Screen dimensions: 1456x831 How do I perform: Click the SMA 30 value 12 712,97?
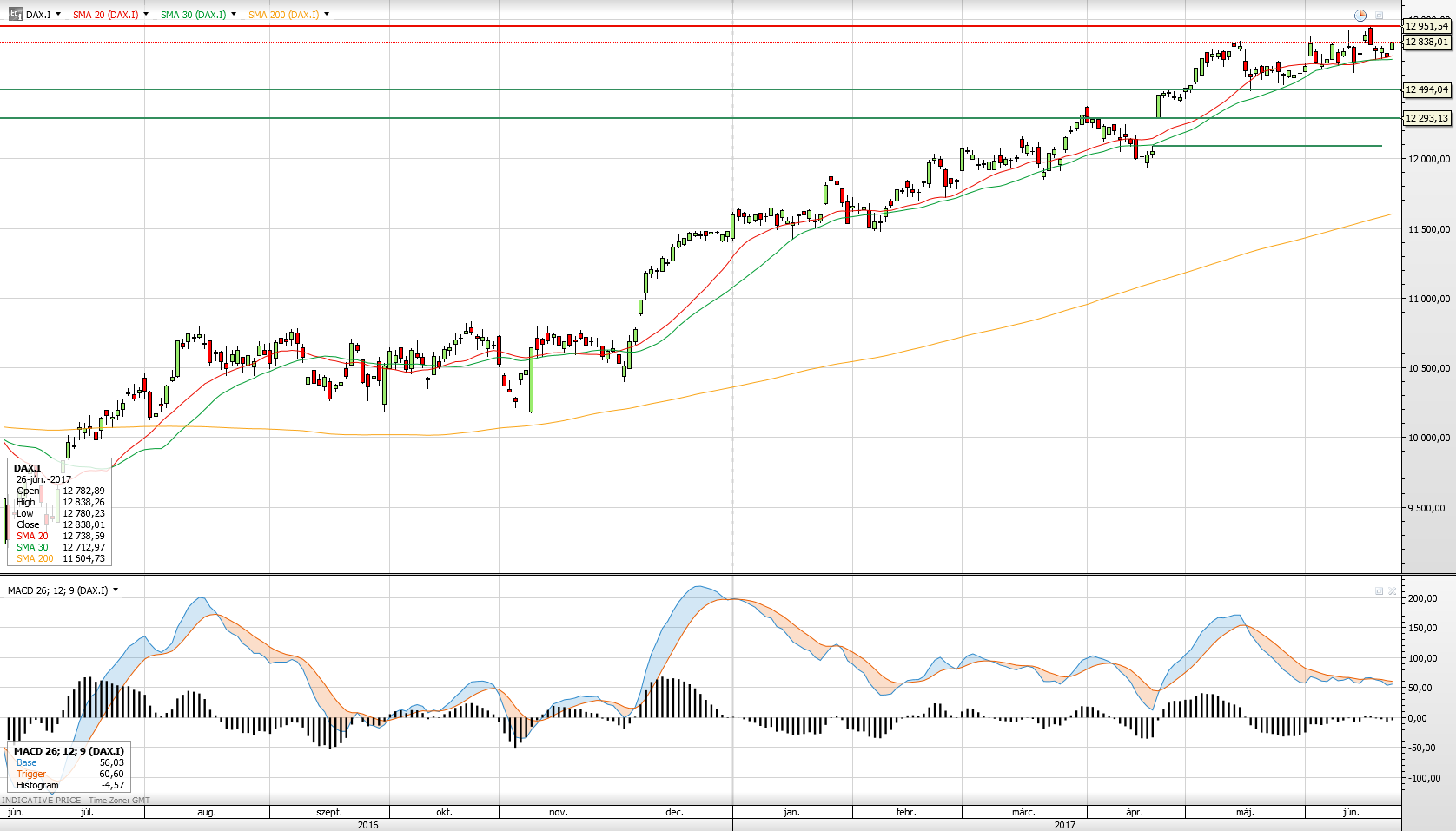point(83,547)
